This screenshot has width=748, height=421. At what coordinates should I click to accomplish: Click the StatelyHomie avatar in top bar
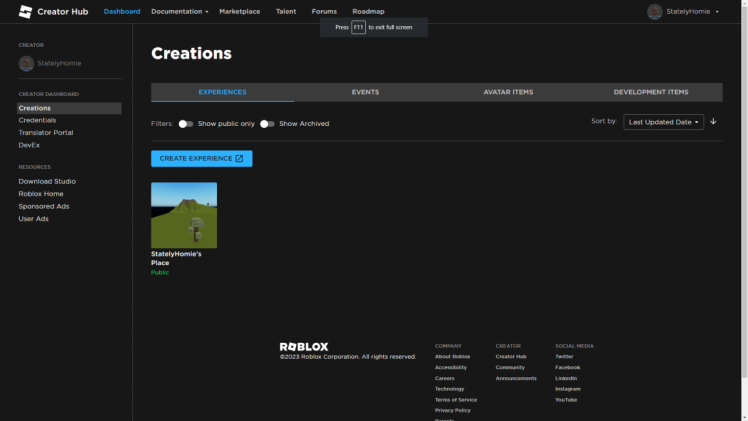tap(654, 11)
